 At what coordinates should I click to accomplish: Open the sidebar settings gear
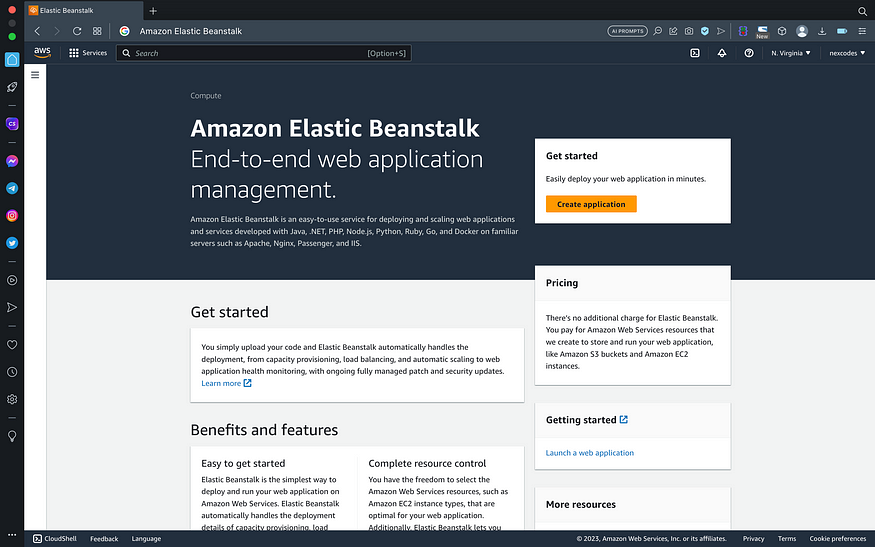[12, 399]
